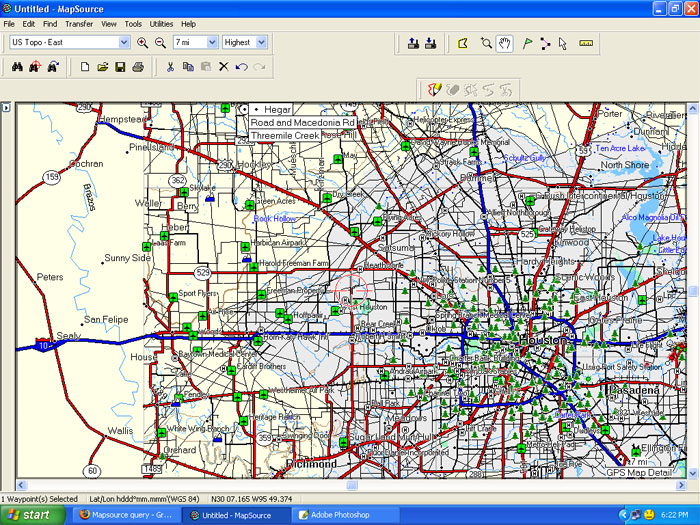Open the Find menu

[50, 24]
